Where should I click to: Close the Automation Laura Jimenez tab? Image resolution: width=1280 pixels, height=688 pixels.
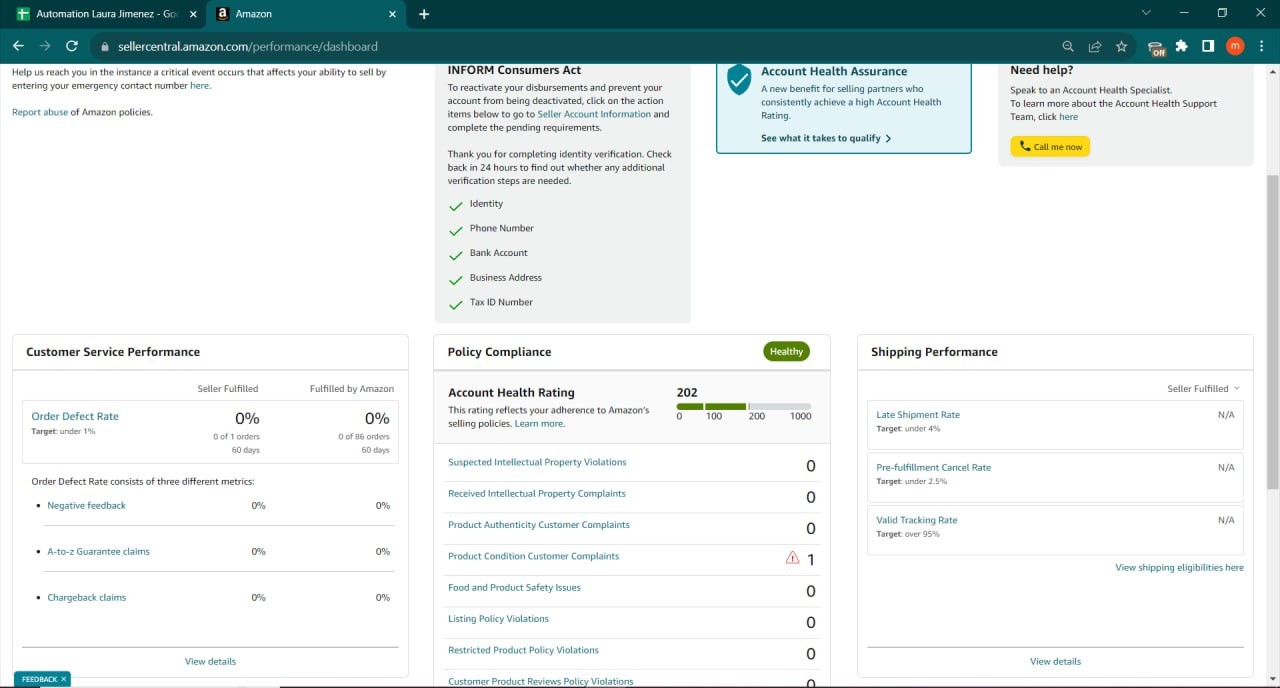click(x=192, y=14)
